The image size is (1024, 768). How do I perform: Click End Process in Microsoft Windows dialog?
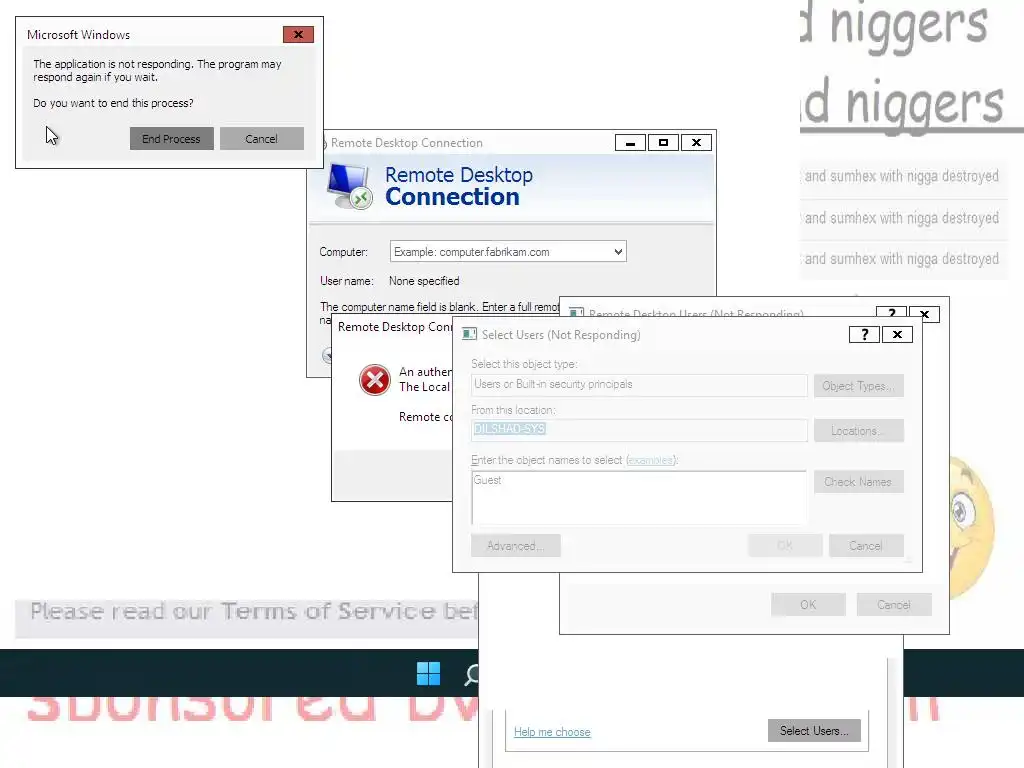(x=171, y=138)
